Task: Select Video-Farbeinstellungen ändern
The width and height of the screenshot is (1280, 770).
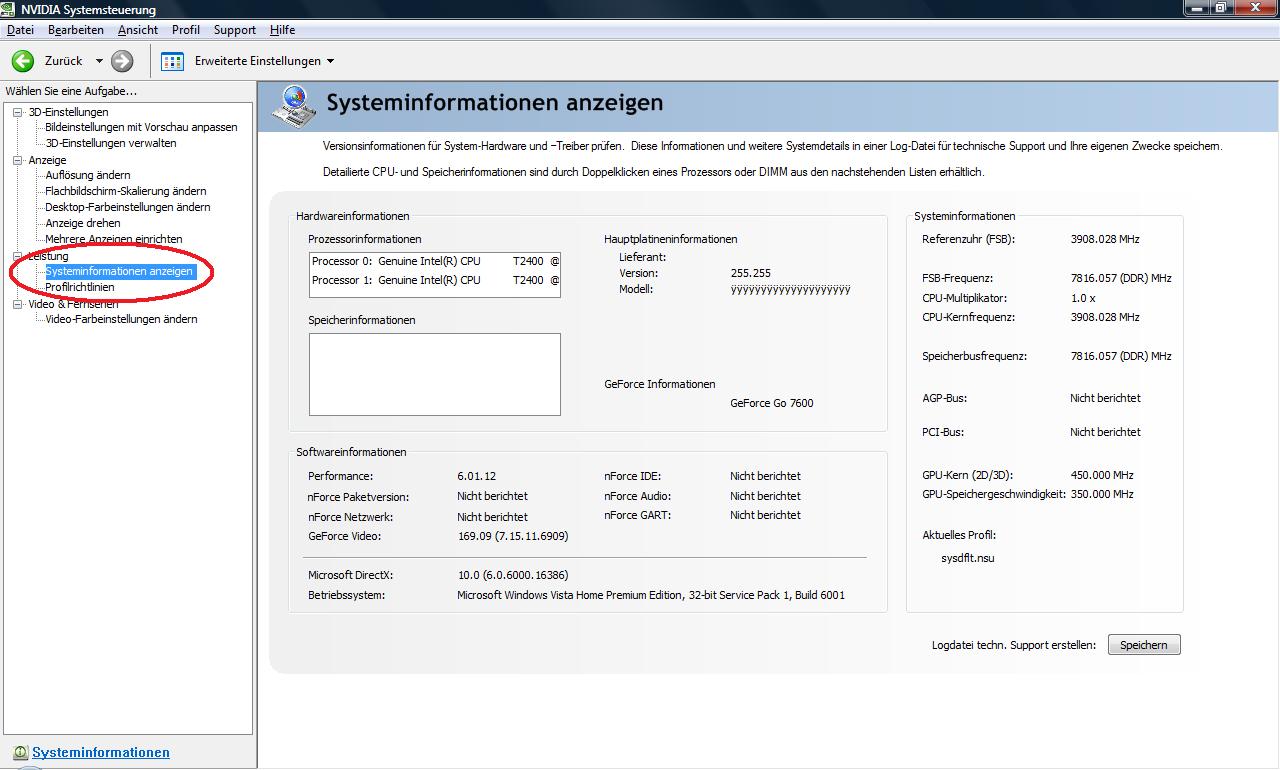Action: tap(121, 319)
